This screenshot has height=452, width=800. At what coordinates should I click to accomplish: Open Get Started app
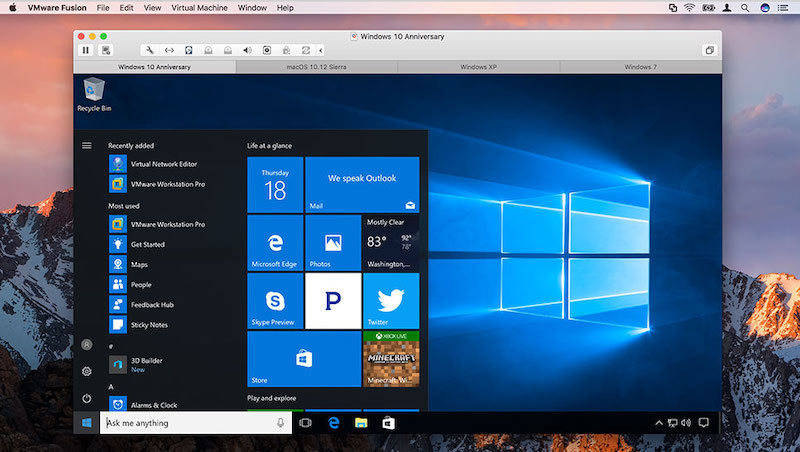point(137,244)
